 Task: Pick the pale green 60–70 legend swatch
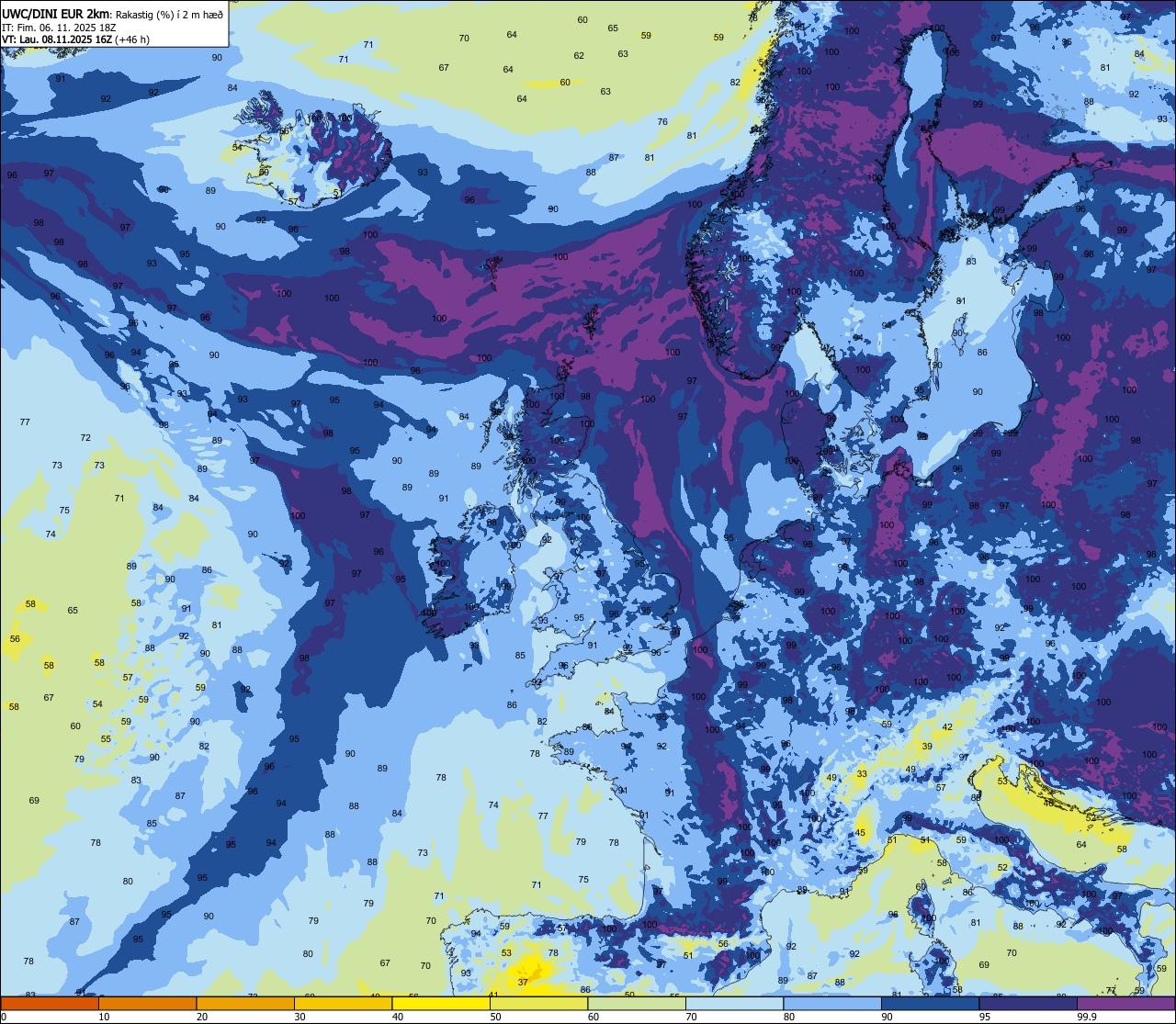tap(636, 1003)
